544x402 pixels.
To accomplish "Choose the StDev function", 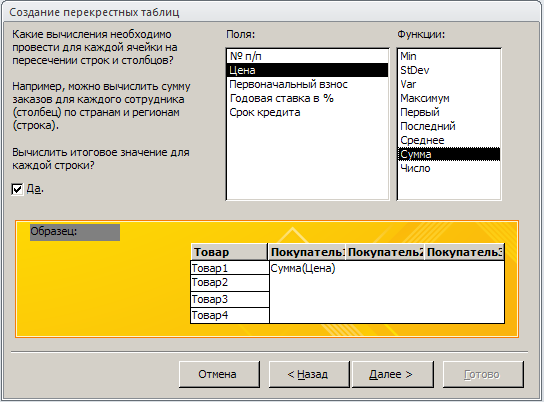I will 449,70.
